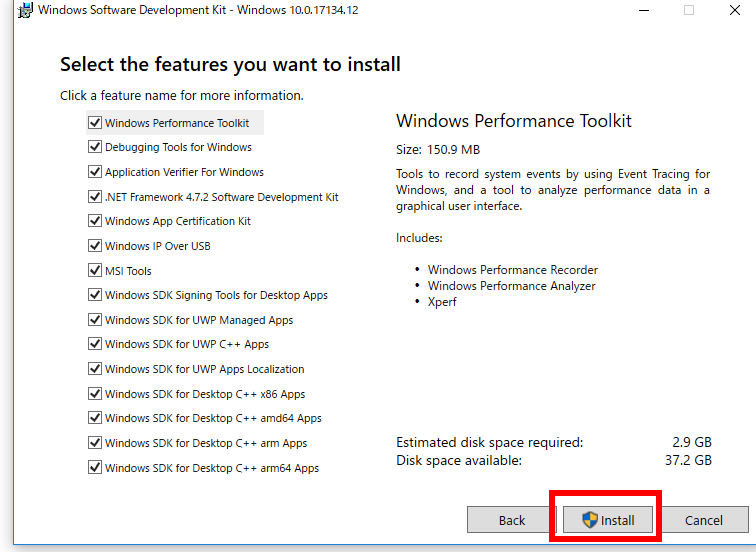The image size is (756, 552).
Task: Go back with the Back button
Action: pyautogui.click(x=512, y=520)
